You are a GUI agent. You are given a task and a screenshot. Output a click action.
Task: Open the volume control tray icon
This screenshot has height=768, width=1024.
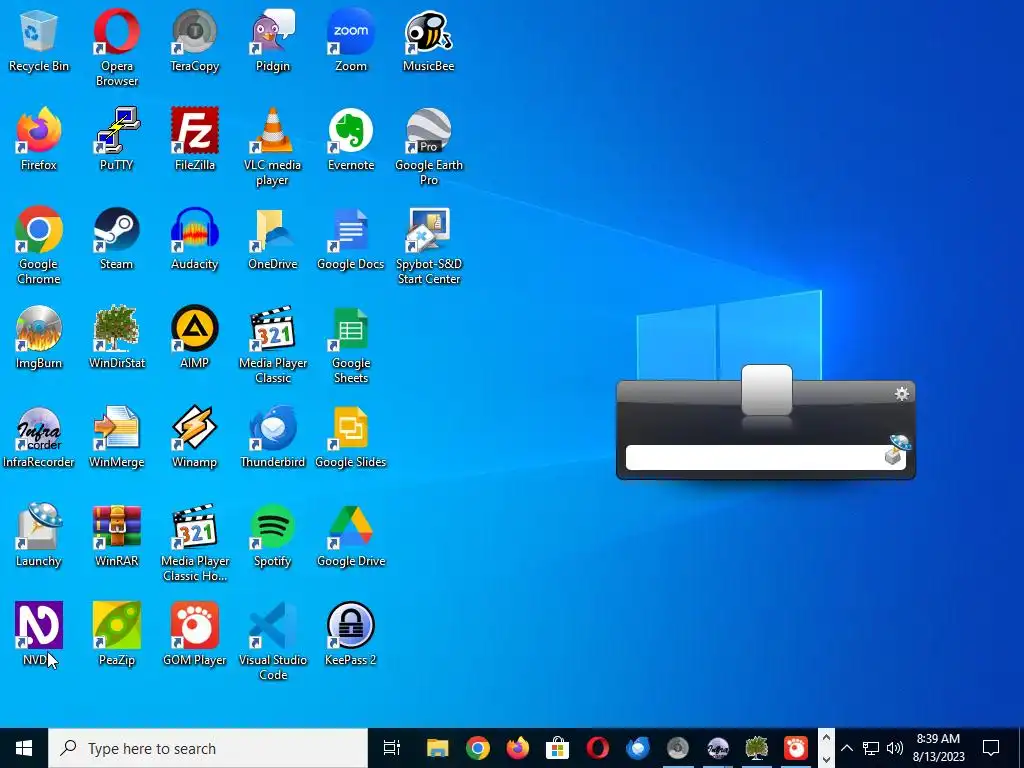tap(895, 748)
